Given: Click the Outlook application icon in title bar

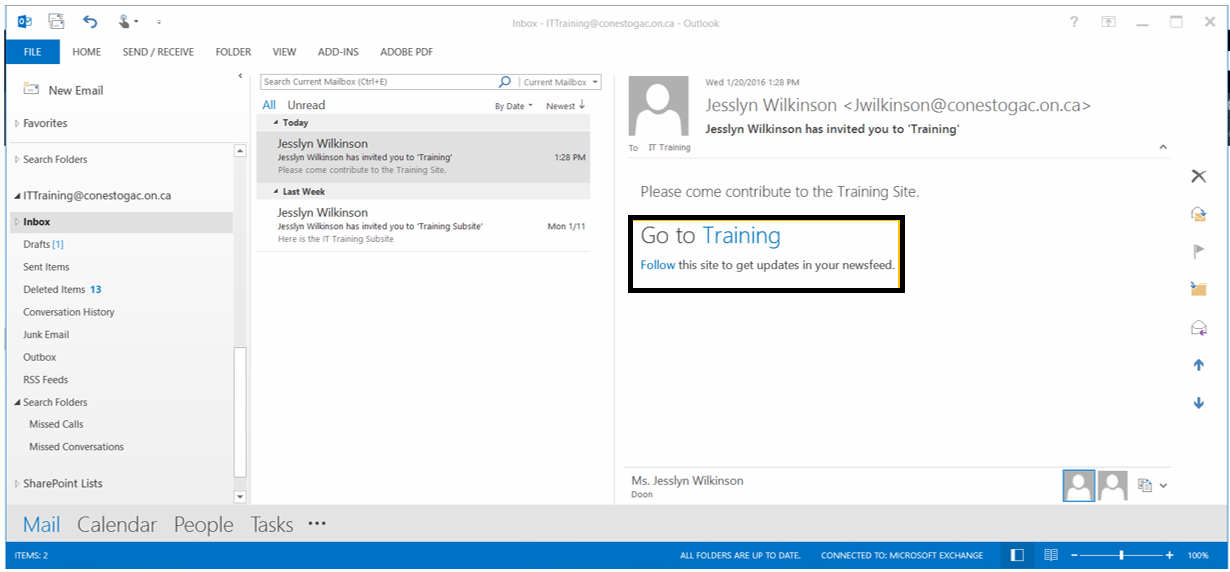Looking at the screenshot, I should 25,21.
